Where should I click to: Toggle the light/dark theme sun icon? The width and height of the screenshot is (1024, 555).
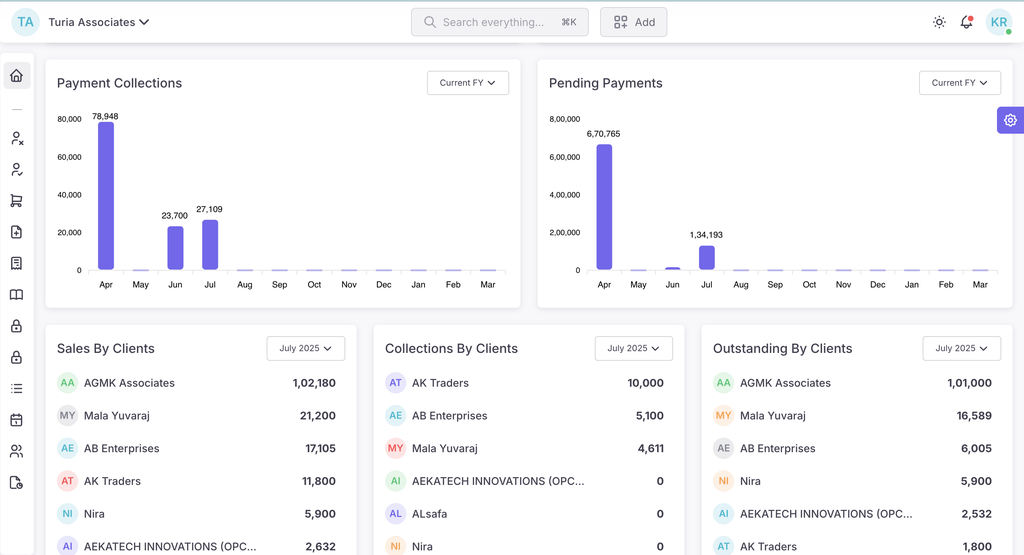pos(939,22)
